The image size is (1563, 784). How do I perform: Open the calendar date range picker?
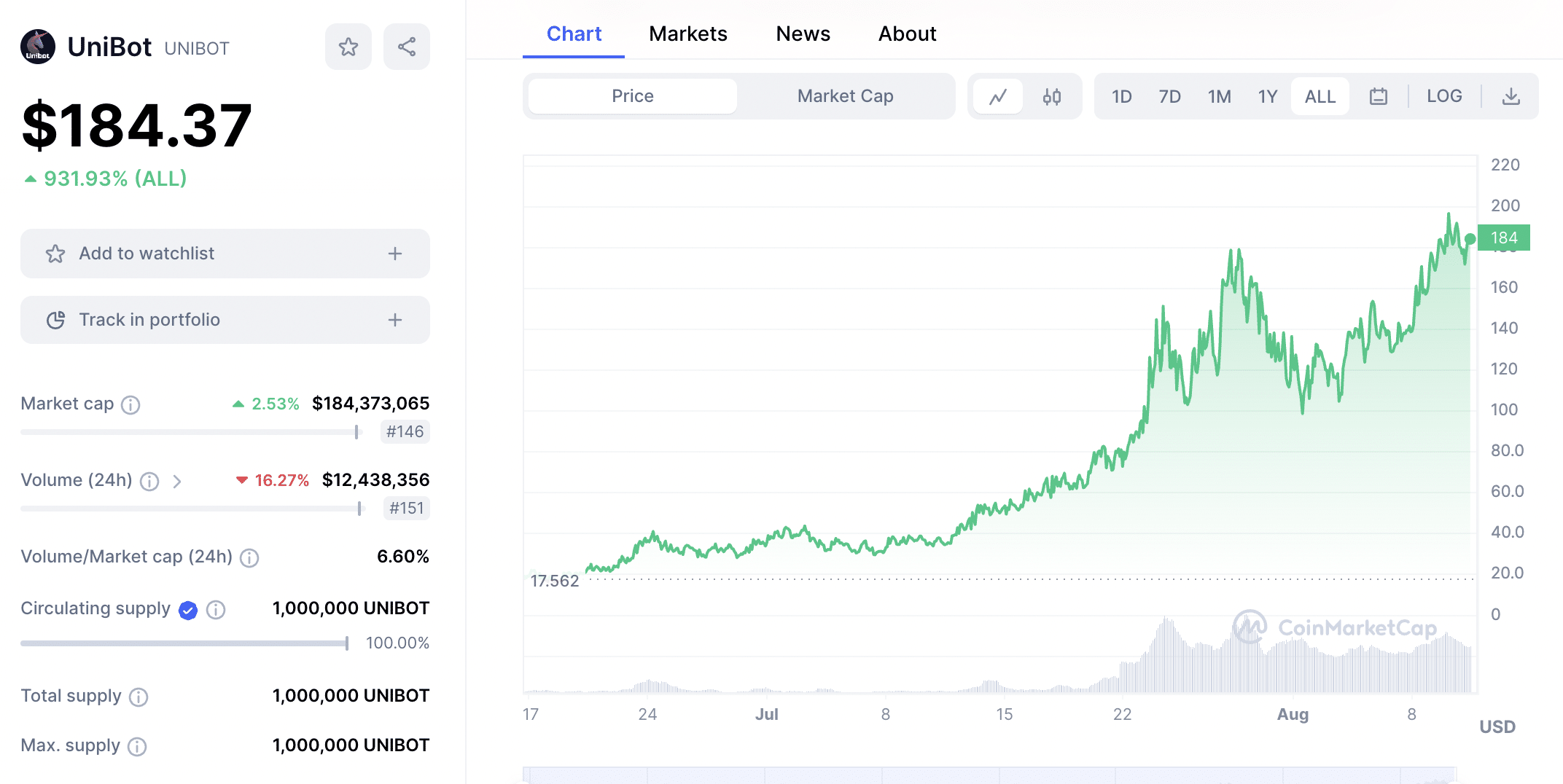(x=1378, y=96)
